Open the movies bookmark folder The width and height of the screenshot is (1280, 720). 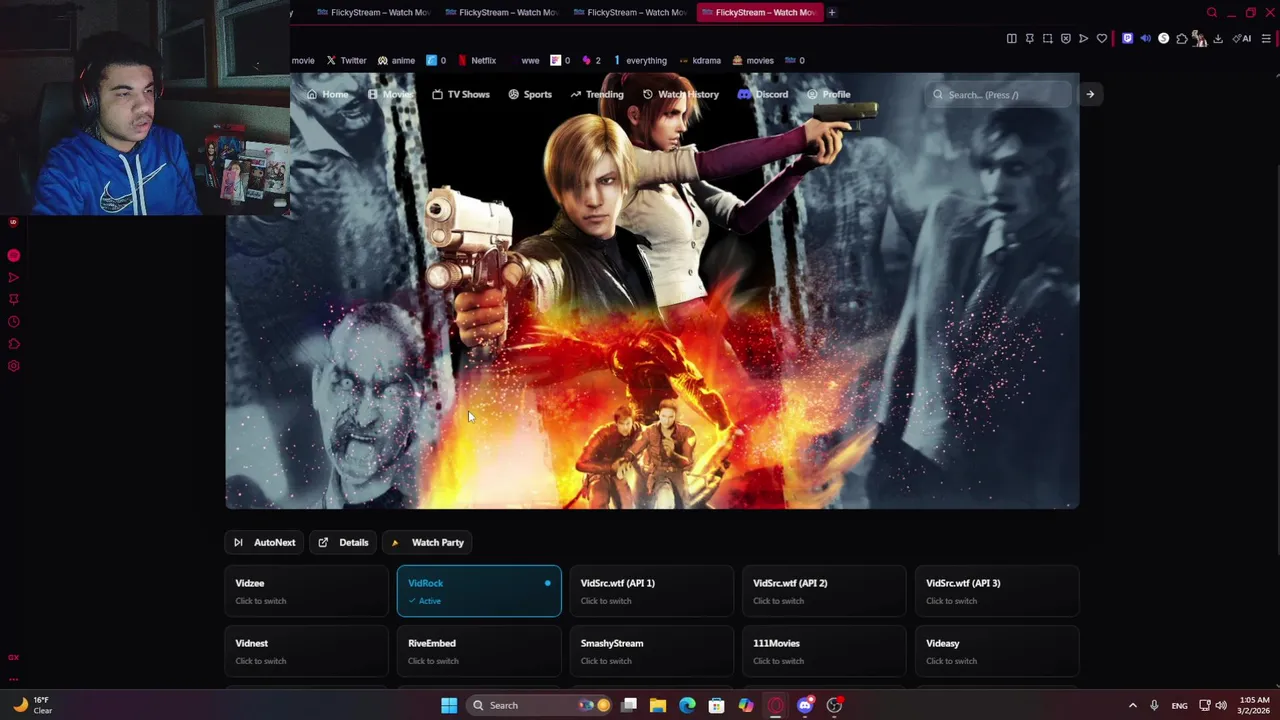pos(753,60)
